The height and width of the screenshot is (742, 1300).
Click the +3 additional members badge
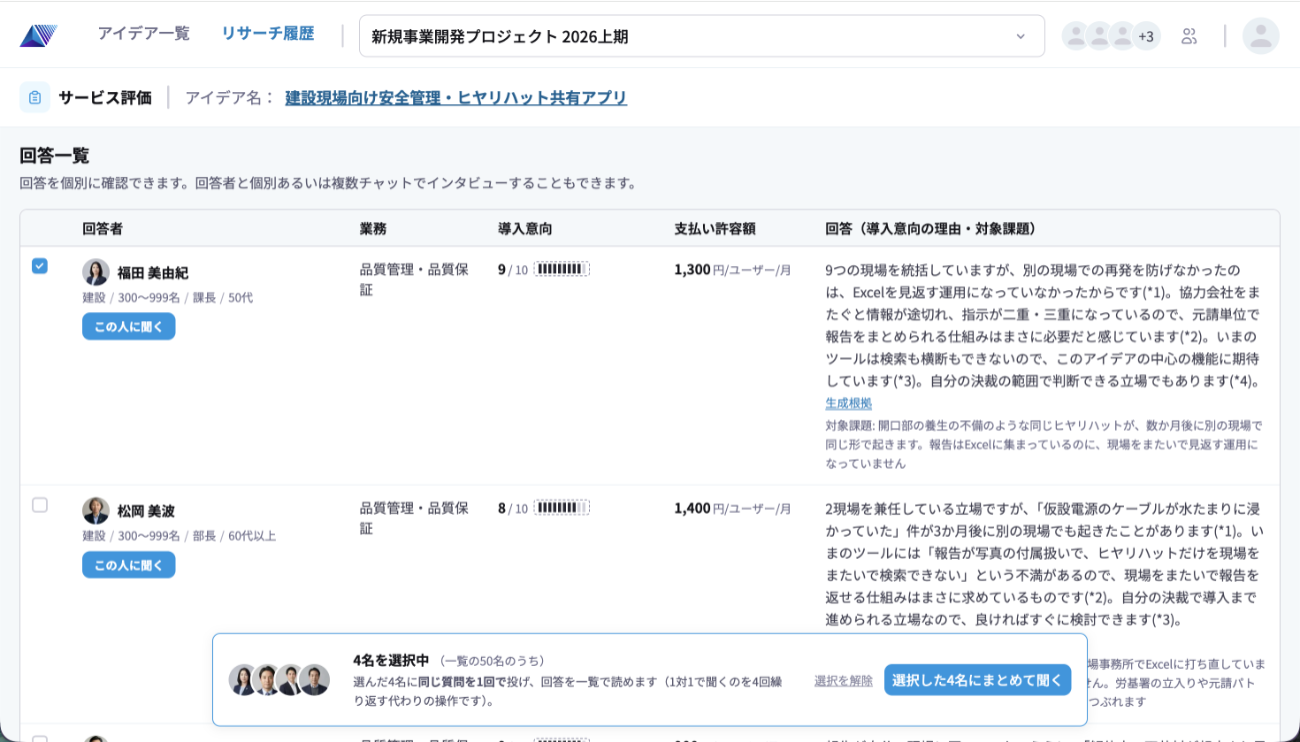1146,36
